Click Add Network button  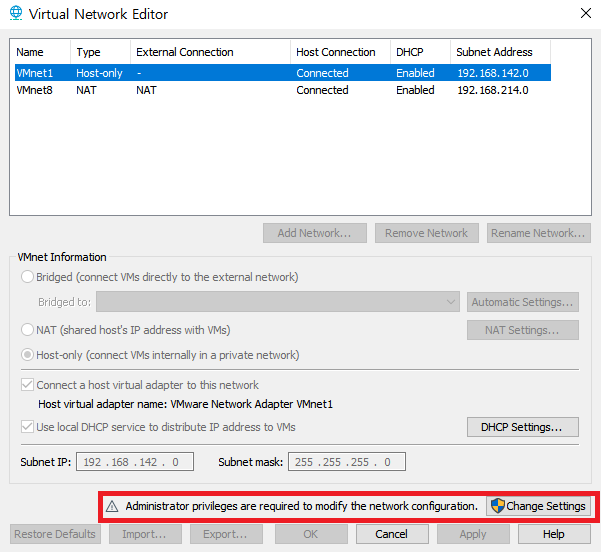click(315, 233)
